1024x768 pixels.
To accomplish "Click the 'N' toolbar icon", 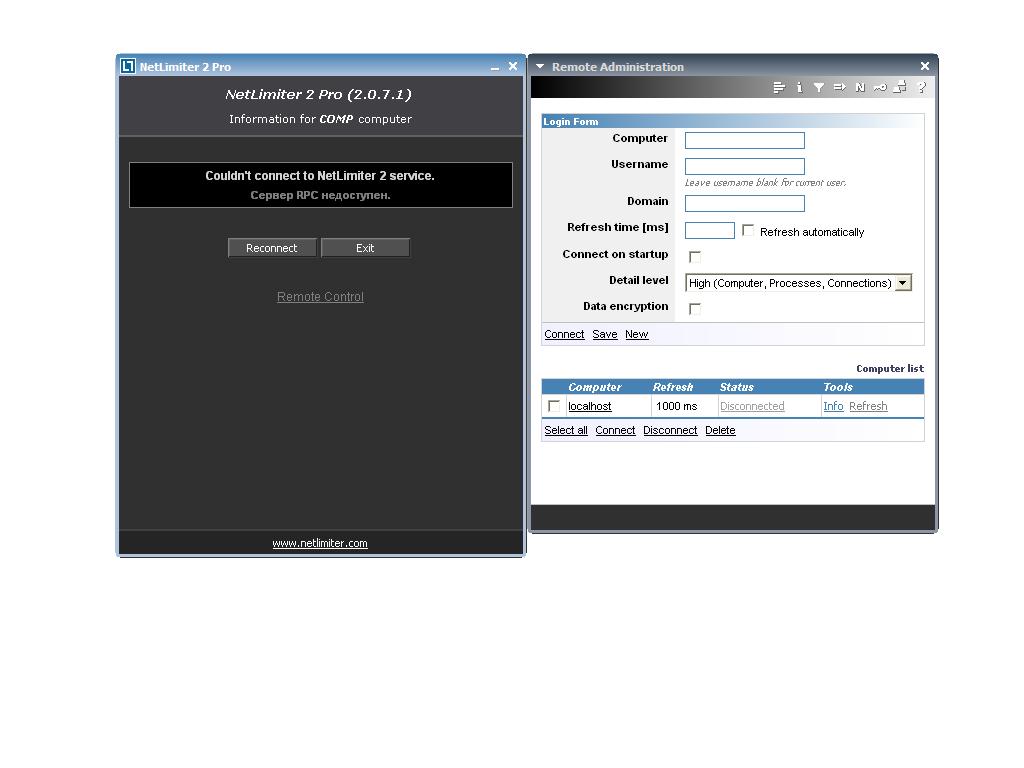I will click(x=859, y=88).
